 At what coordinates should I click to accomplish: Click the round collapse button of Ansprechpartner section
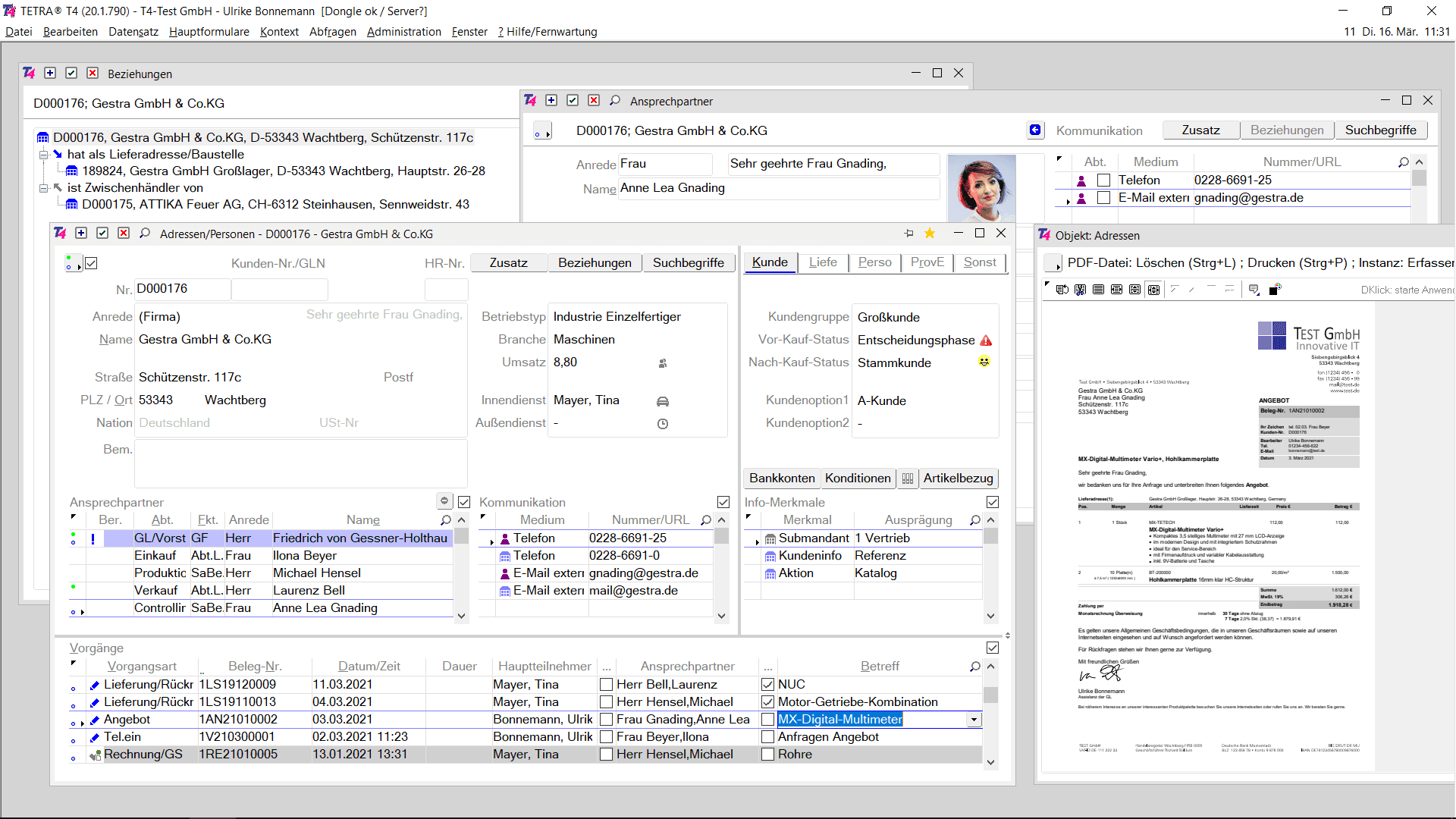tap(444, 501)
